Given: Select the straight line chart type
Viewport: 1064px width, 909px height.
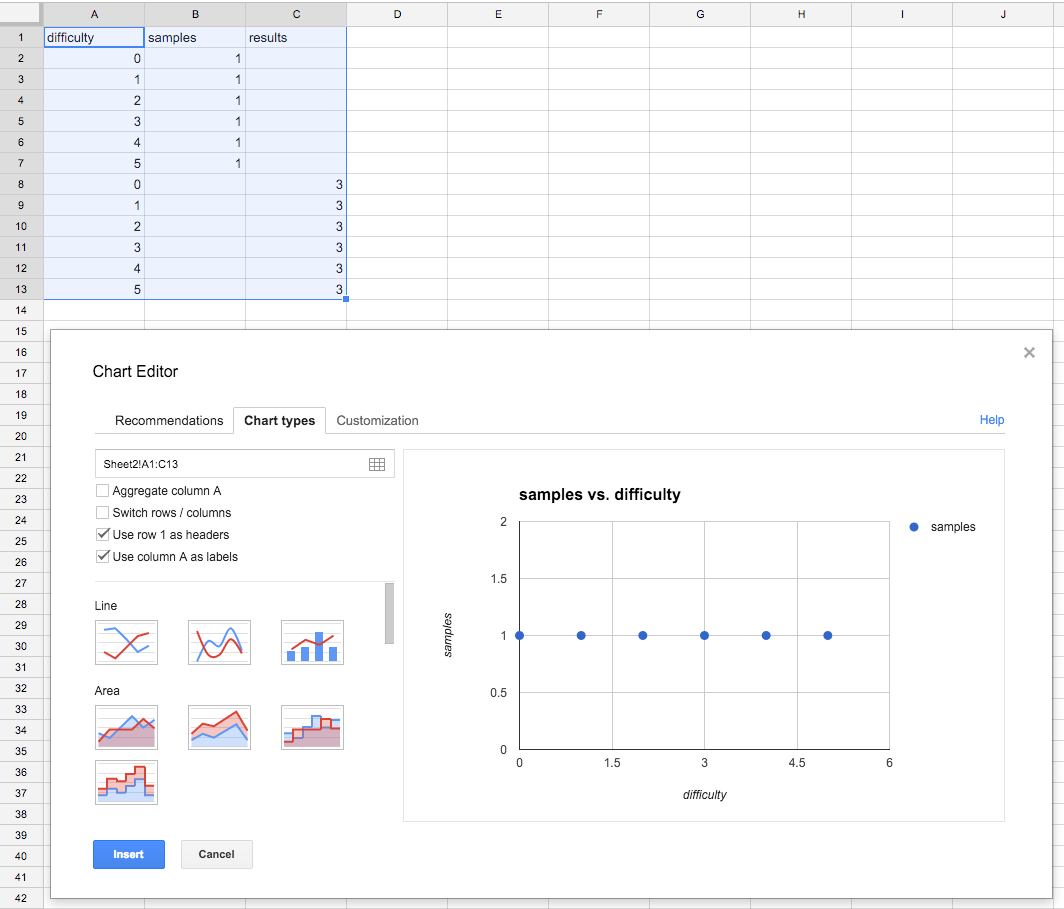Looking at the screenshot, I should tap(126, 642).
